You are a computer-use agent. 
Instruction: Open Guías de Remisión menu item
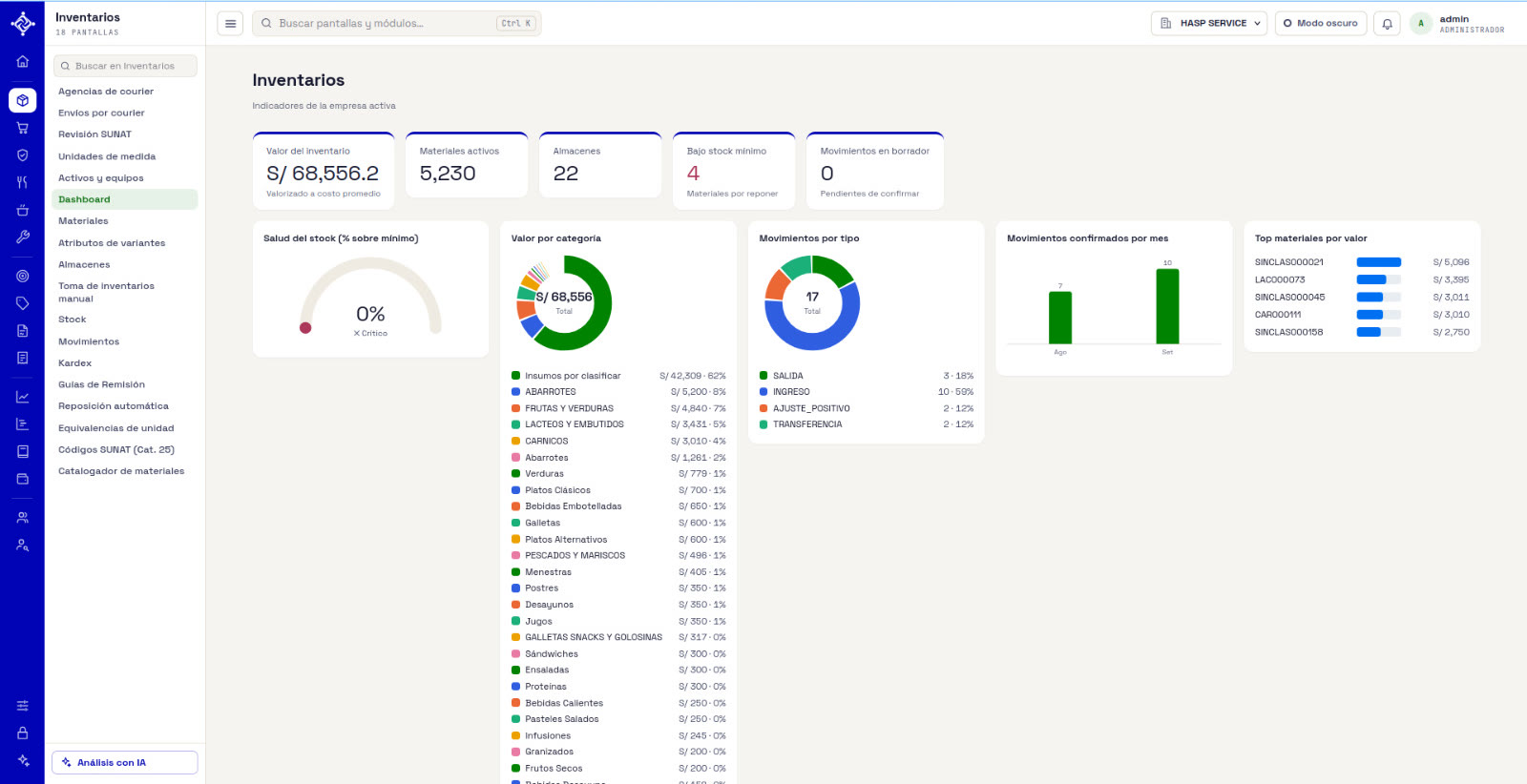click(125, 385)
